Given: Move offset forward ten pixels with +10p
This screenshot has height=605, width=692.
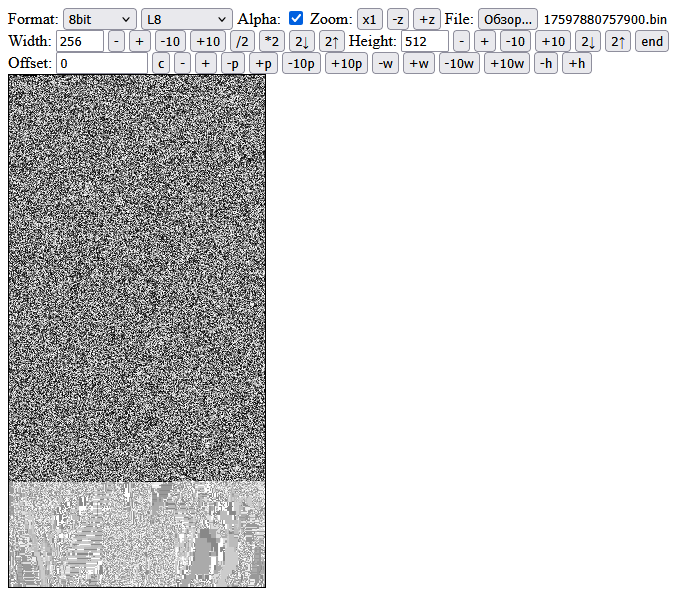Looking at the screenshot, I should pos(346,64).
